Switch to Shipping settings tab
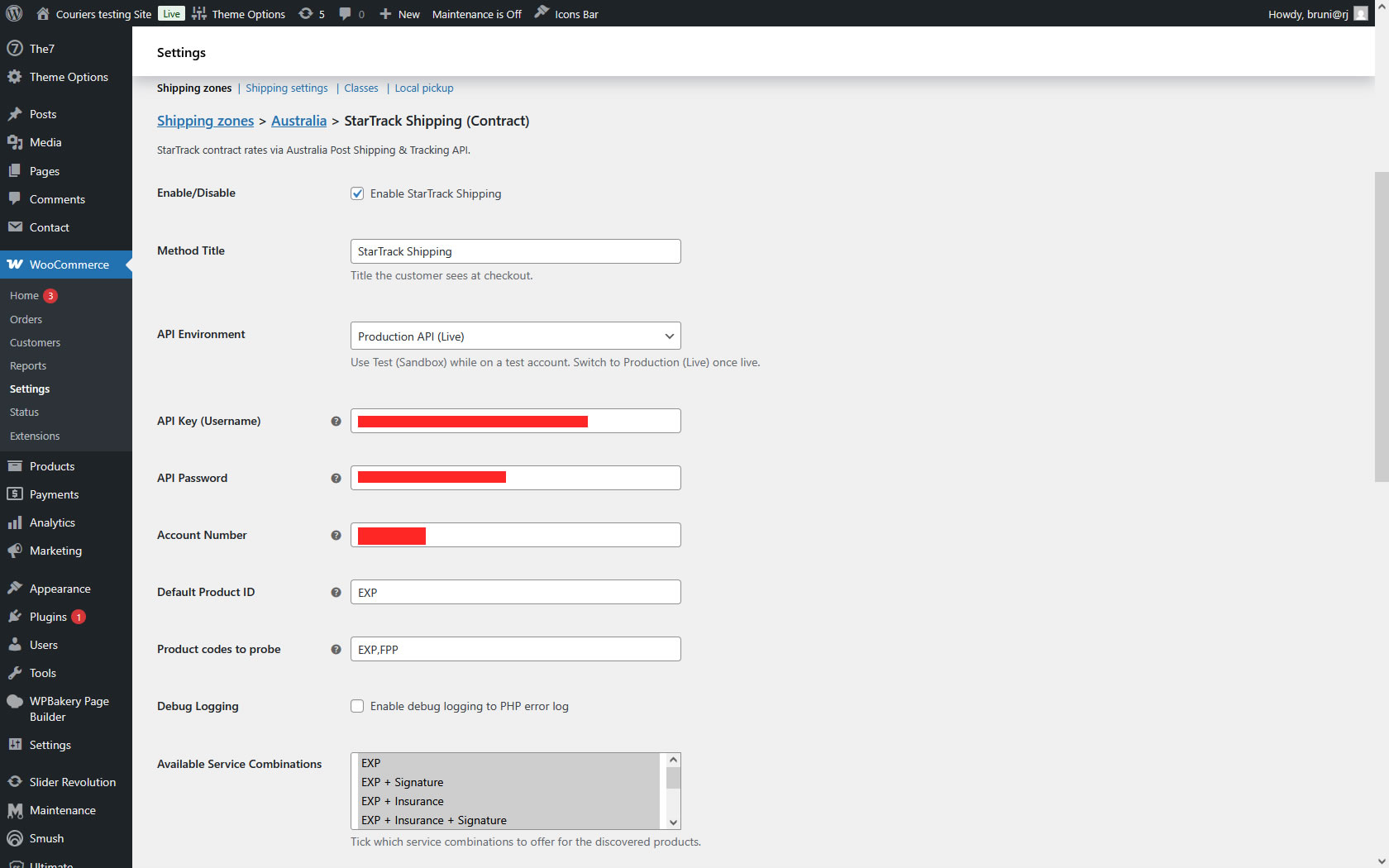The height and width of the screenshot is (868, 1389). point(286,88)
